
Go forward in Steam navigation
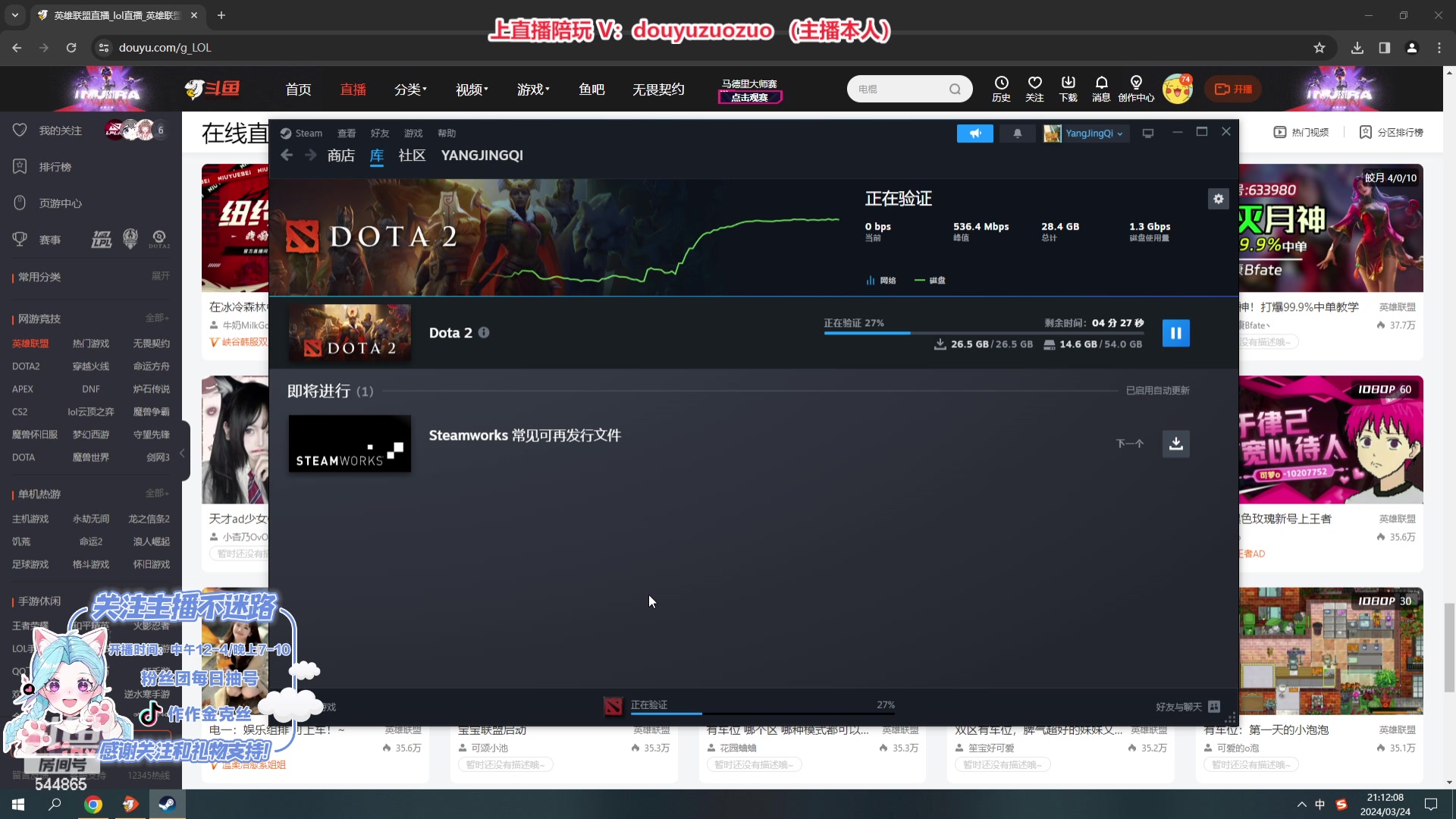coord(311,155)
